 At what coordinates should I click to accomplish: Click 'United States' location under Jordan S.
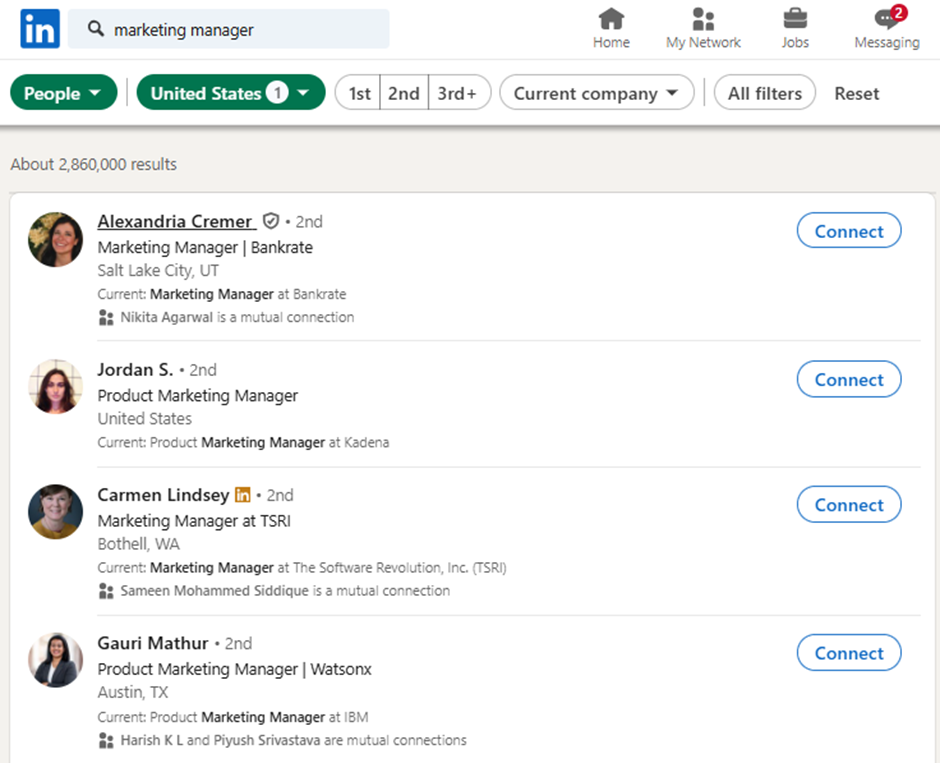coord(144,418)
